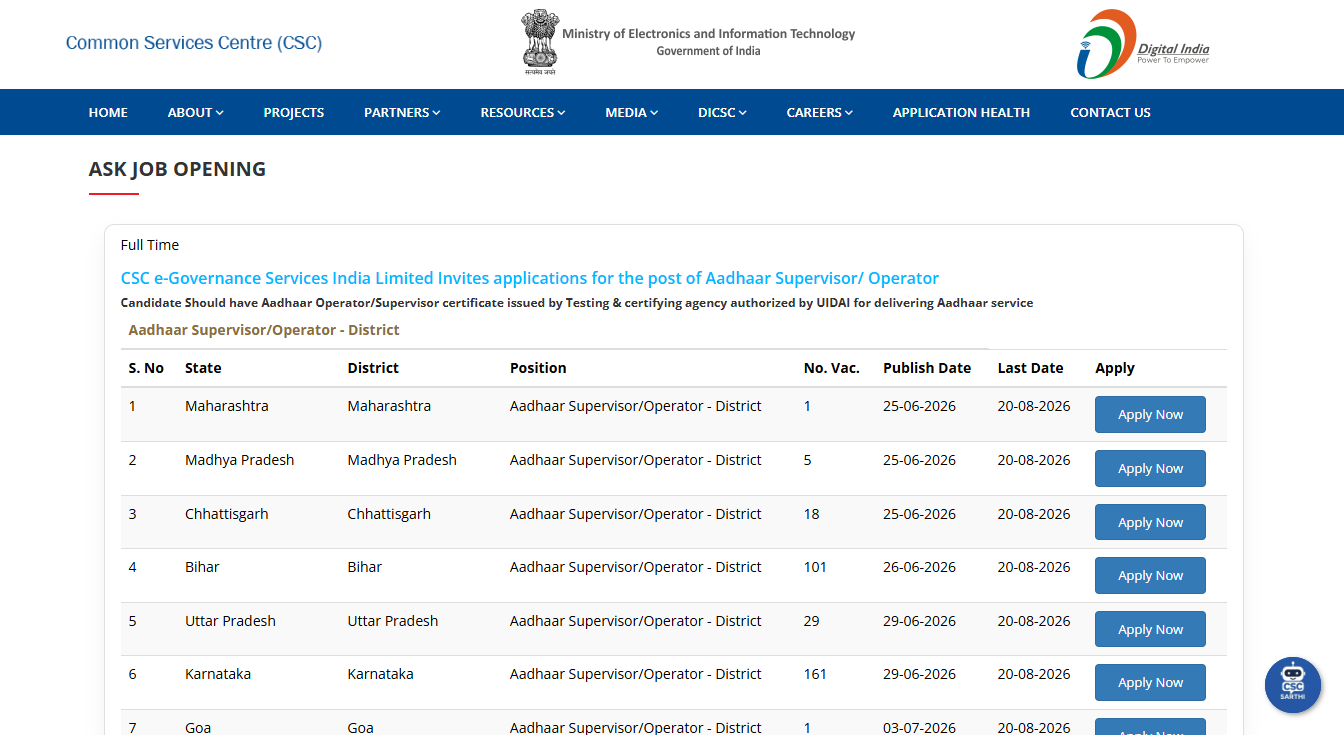The image size is (1344, 735).
Task: Click Apply Now for Karnataka row
Action: click(1150, 683)
